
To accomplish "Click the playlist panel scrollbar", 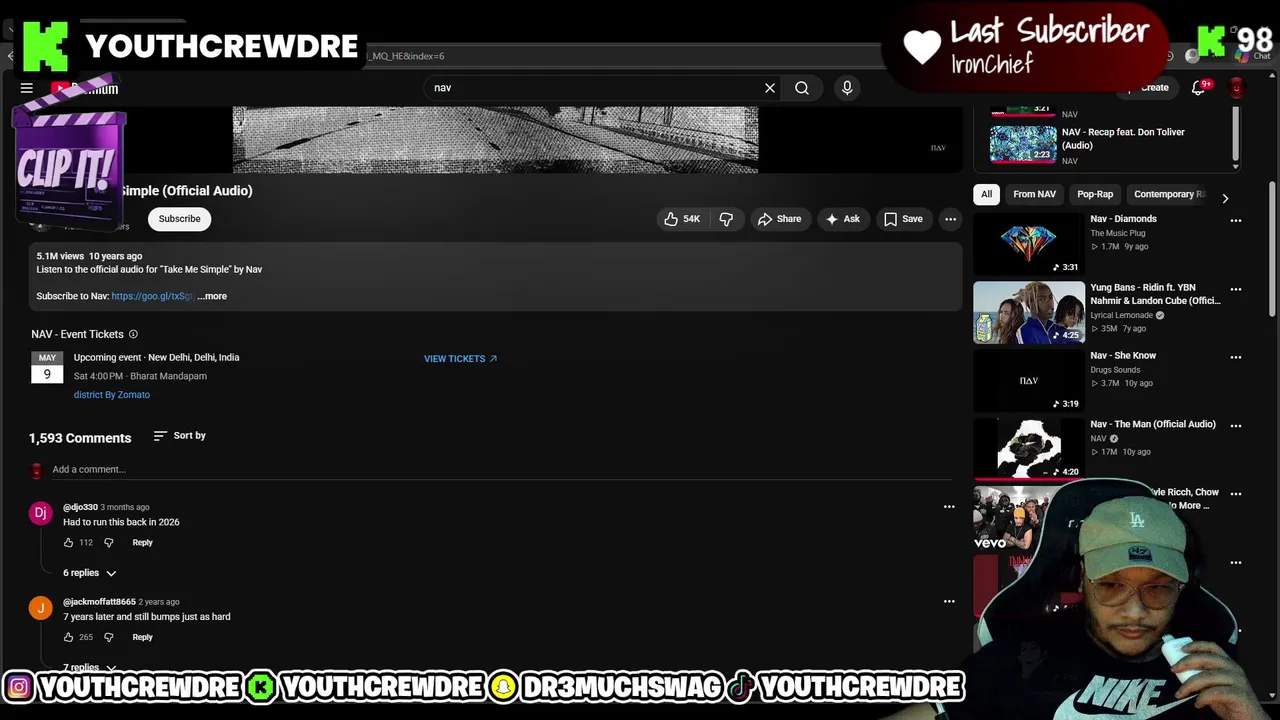I will [x=1236, y=135].
